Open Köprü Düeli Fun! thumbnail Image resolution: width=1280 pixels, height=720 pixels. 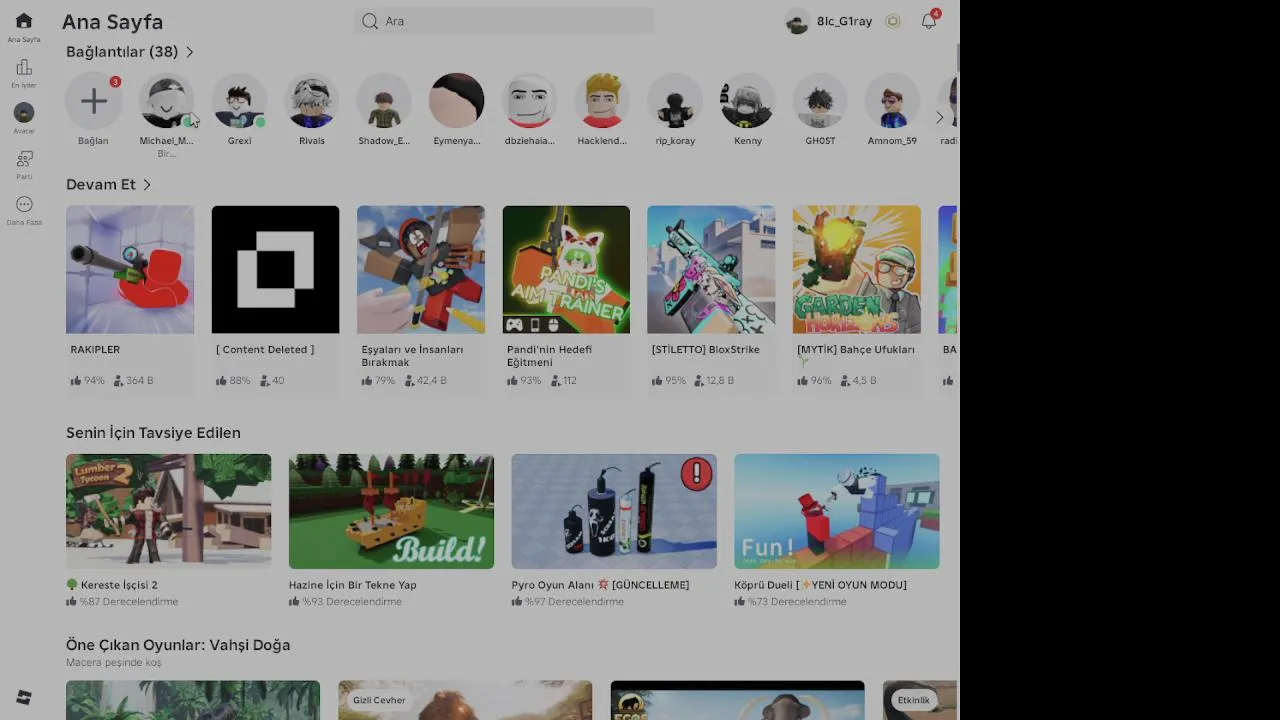tap(837, 511)
